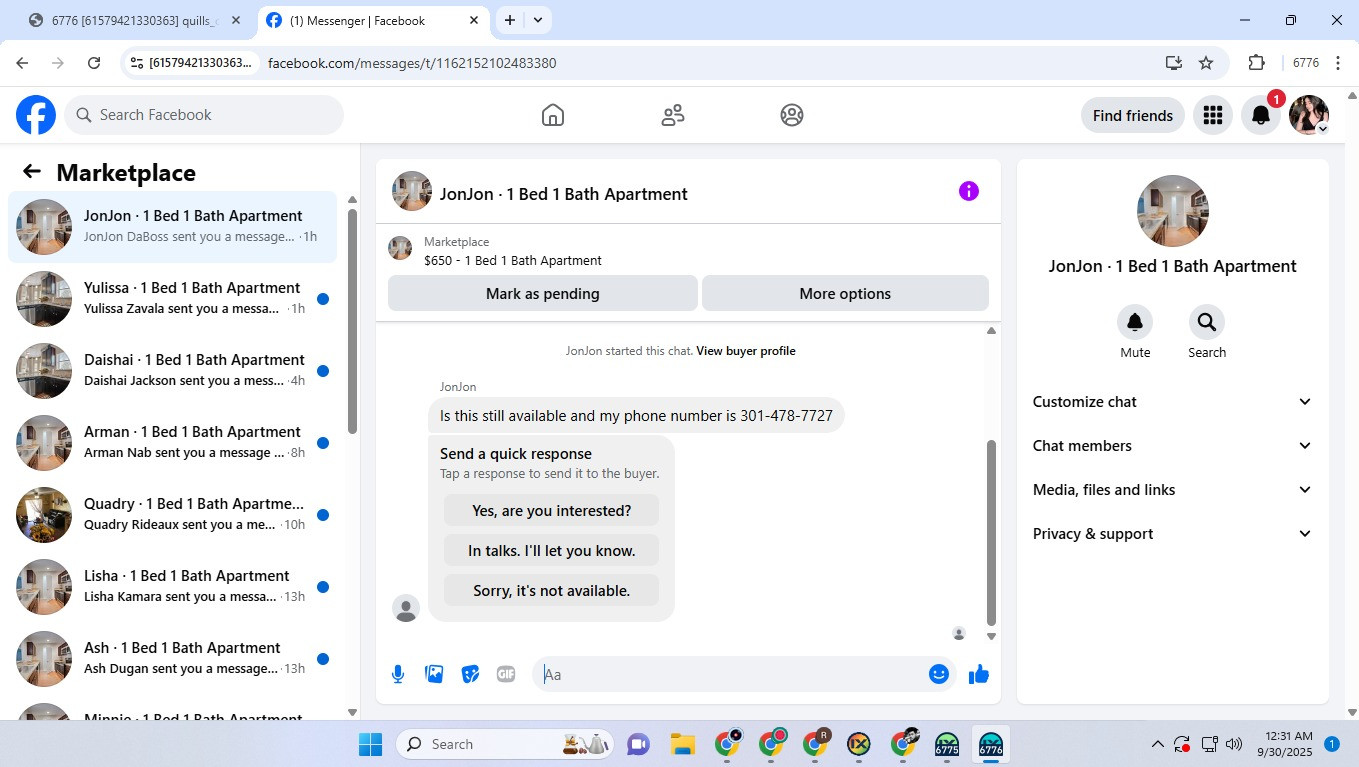Open the Friends icon in top navigation
Viewport: 1359px width, 767px height.
point(673,115)
